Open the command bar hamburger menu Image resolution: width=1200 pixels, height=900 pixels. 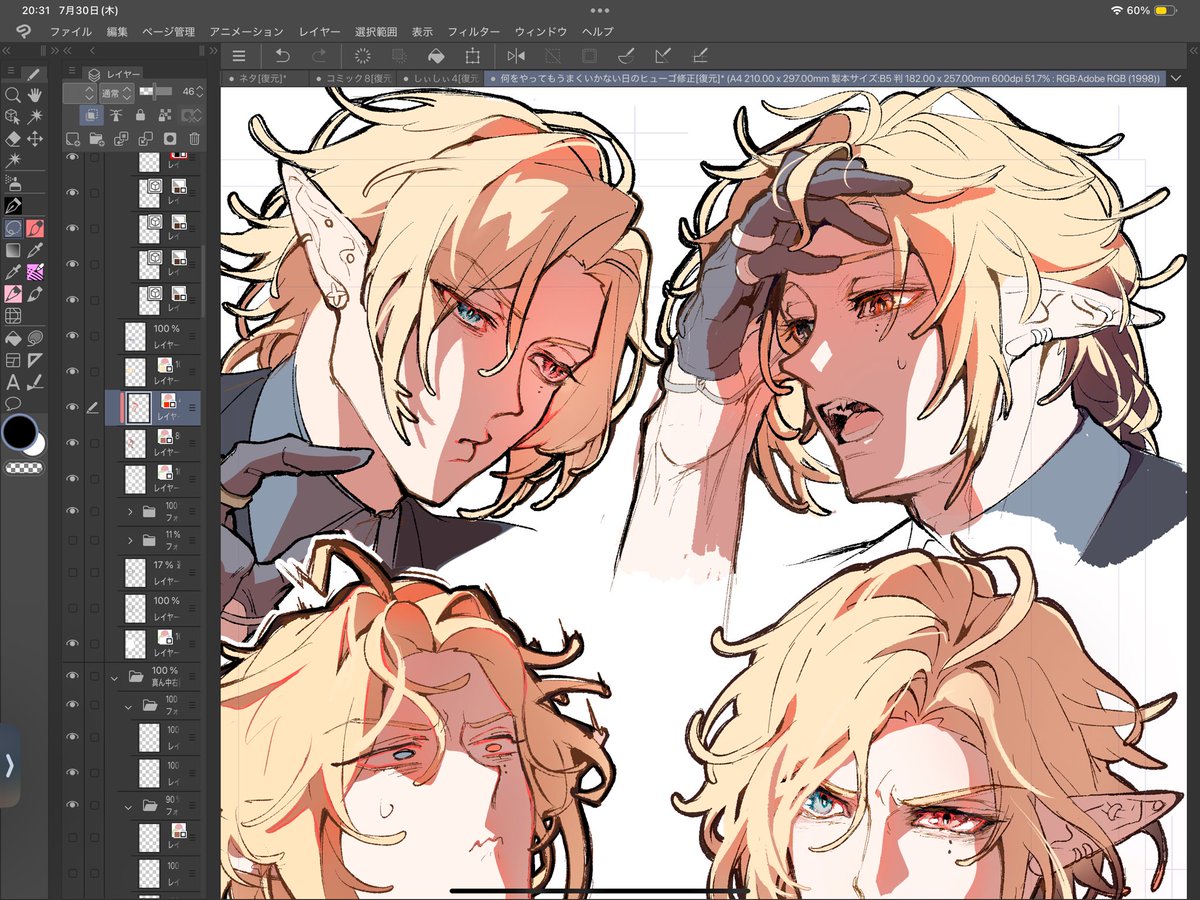tap(239, 57)
